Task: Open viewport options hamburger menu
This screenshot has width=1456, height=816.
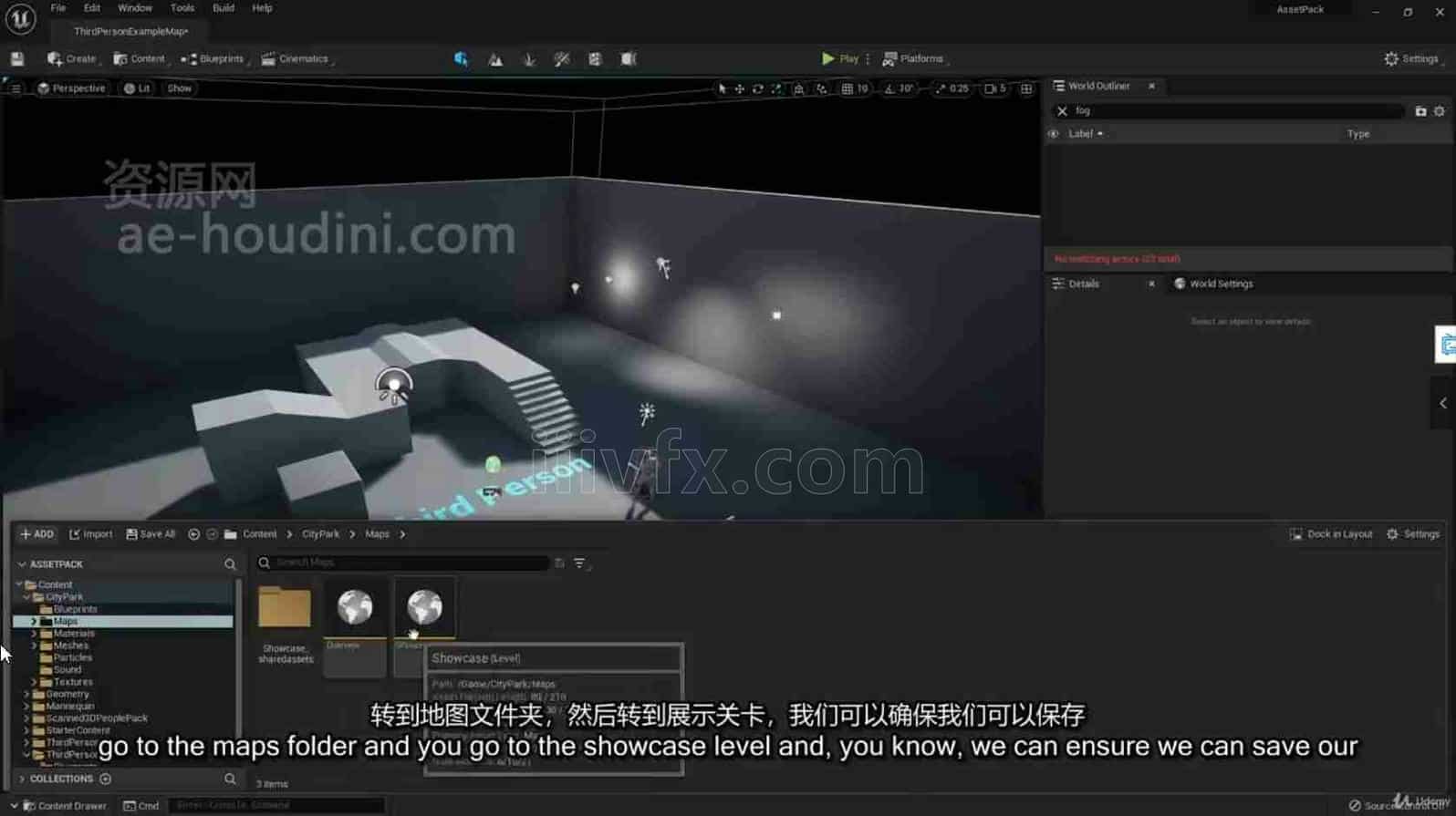Action: coord(16,88)
